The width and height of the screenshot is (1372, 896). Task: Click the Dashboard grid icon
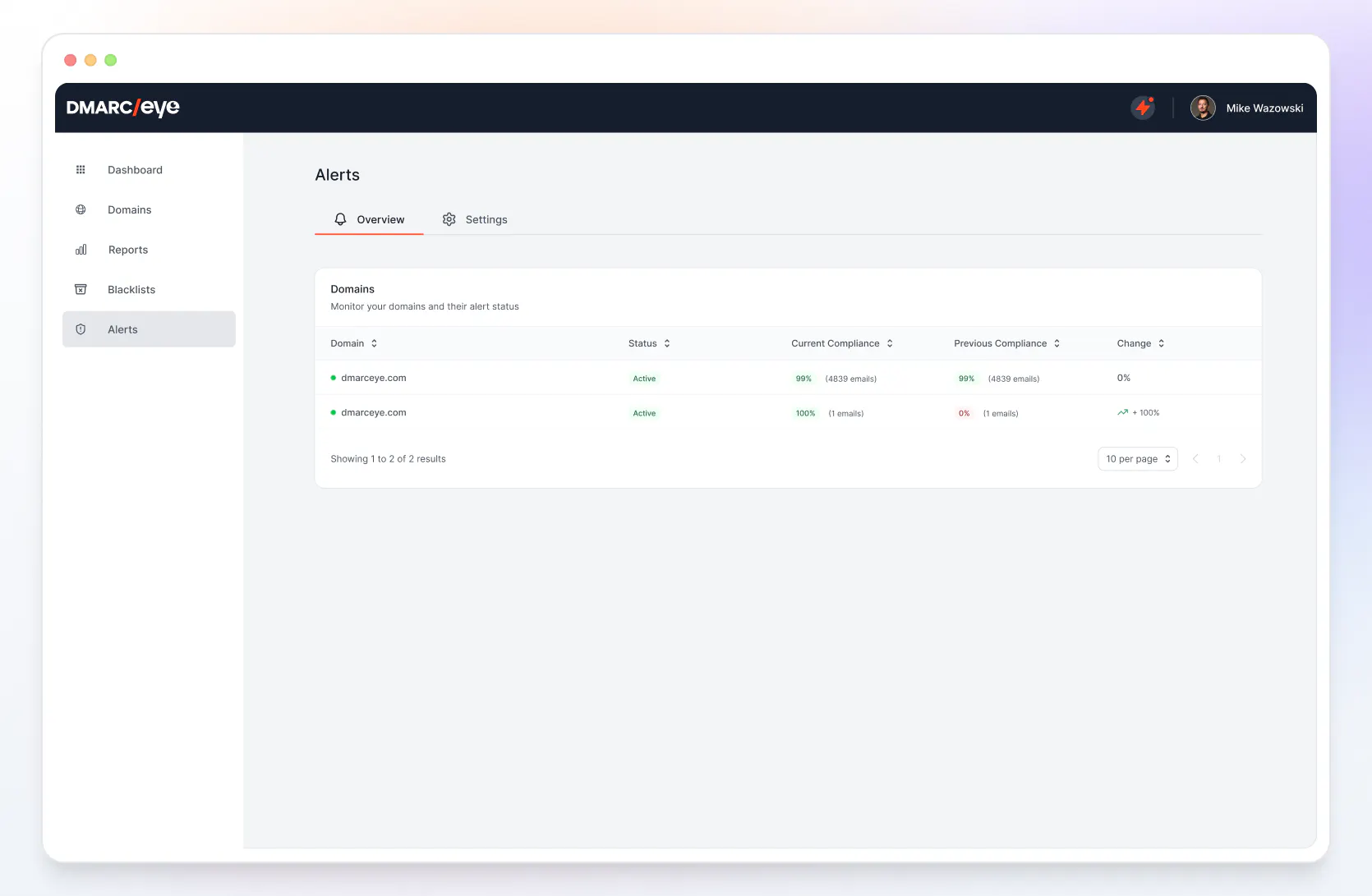click(81, 170)
